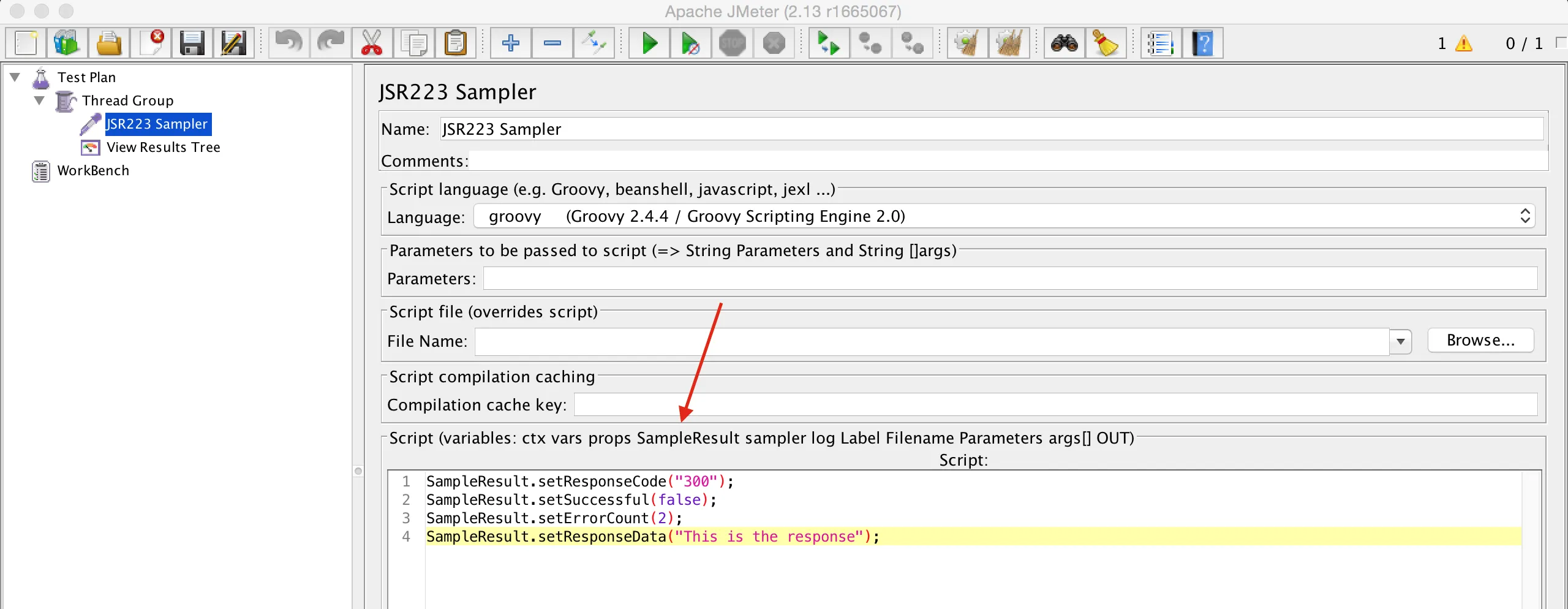The image size is (1568, 609).
Task: Click the Close test plan icon
Action: point(150,43)
